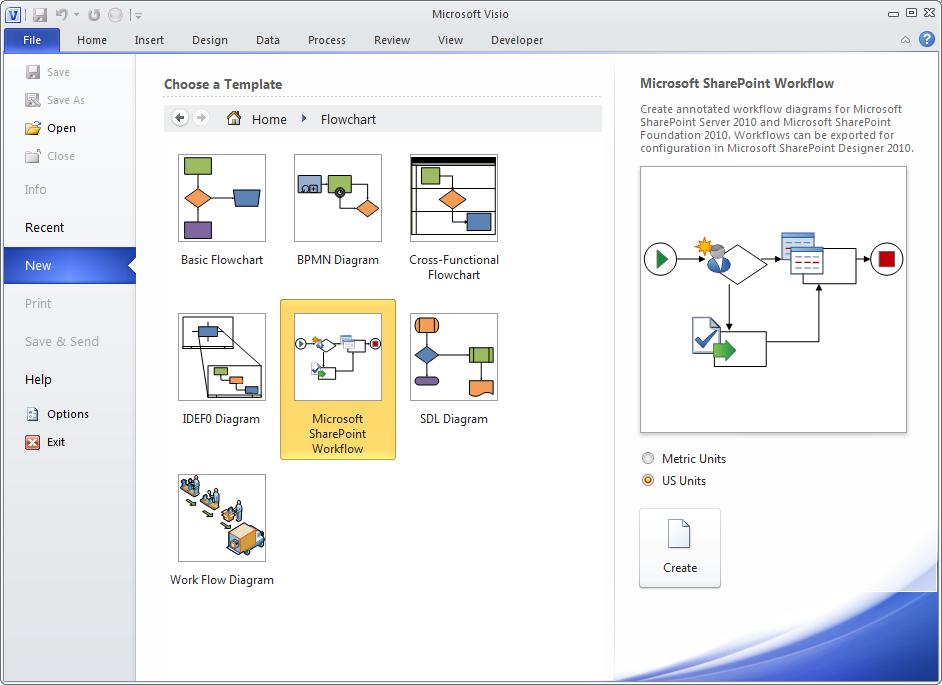
Task: Select Recent in the Backstage menu
Action: point(44,228)
